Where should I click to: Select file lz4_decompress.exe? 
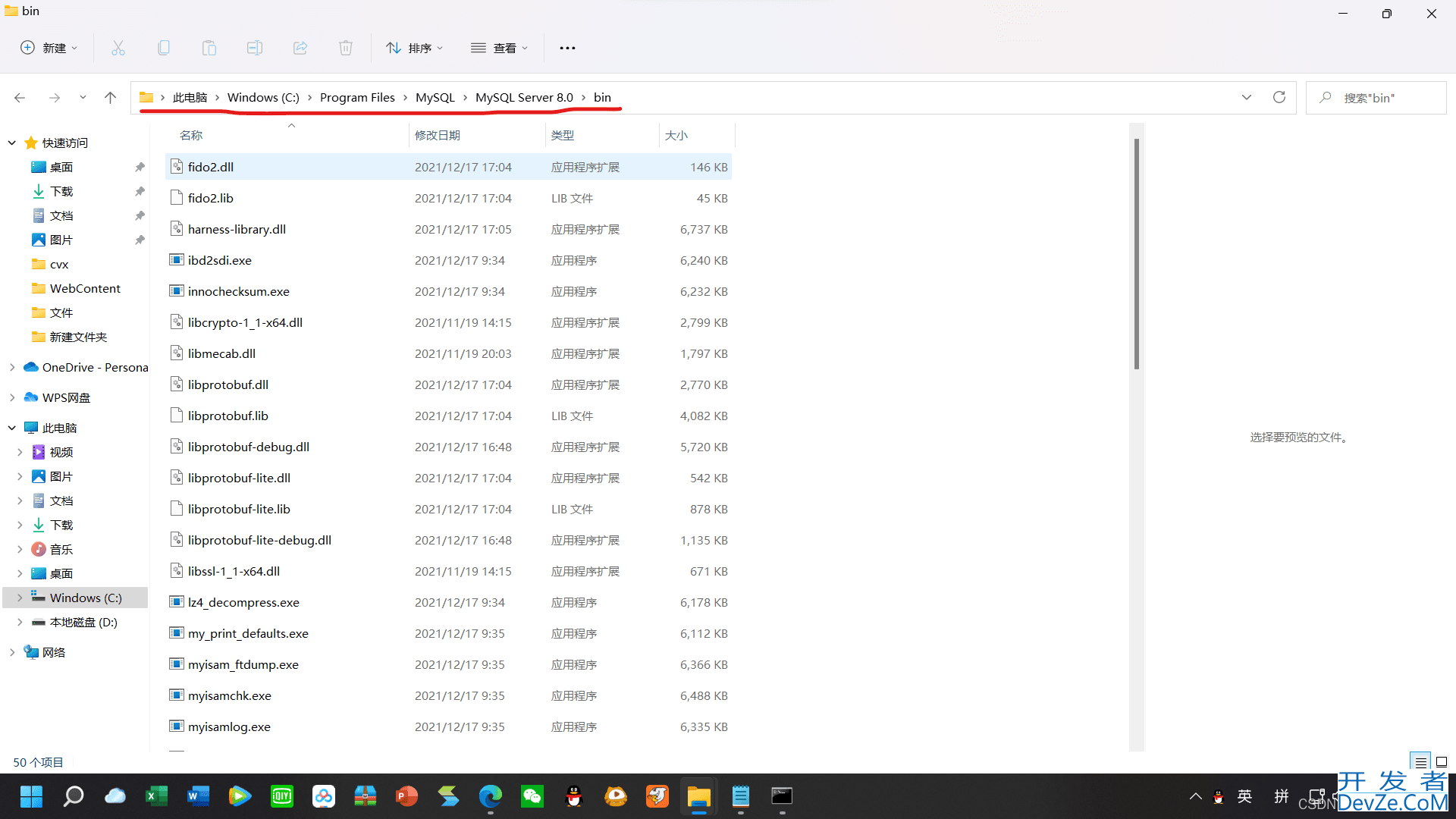coord(448,602)
